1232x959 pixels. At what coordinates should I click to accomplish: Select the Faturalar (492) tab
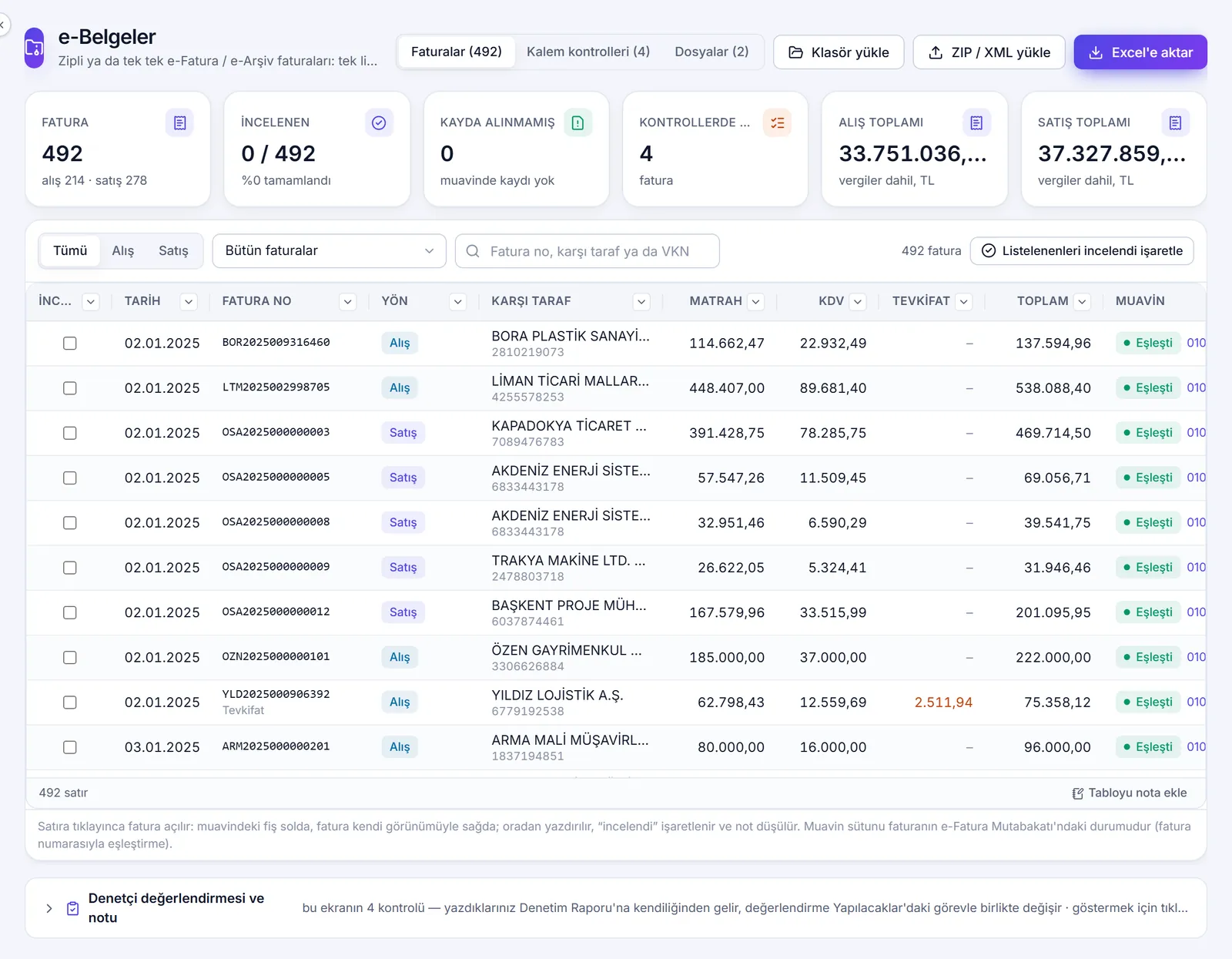coord(457,52)
